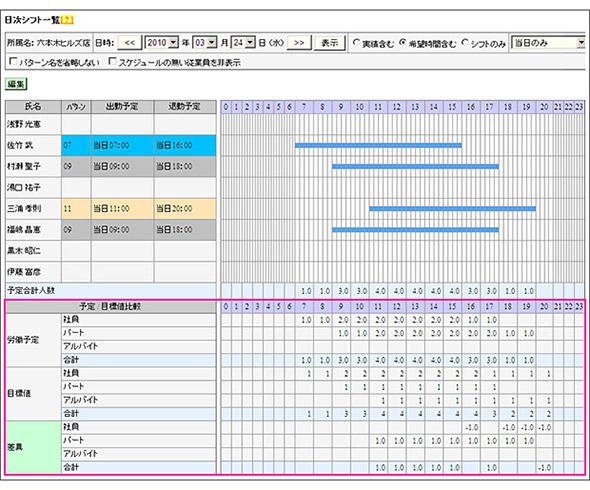
Task: Click the 07:00–16:00 shift bar in chart
Action: (x=378, y=145)
